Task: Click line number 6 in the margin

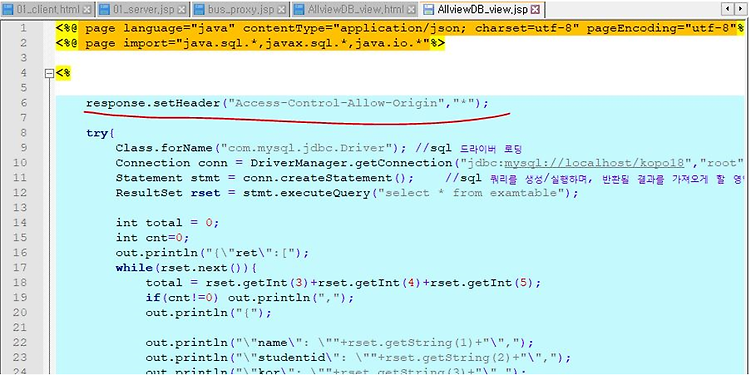Action: click(x=24, y=103)
